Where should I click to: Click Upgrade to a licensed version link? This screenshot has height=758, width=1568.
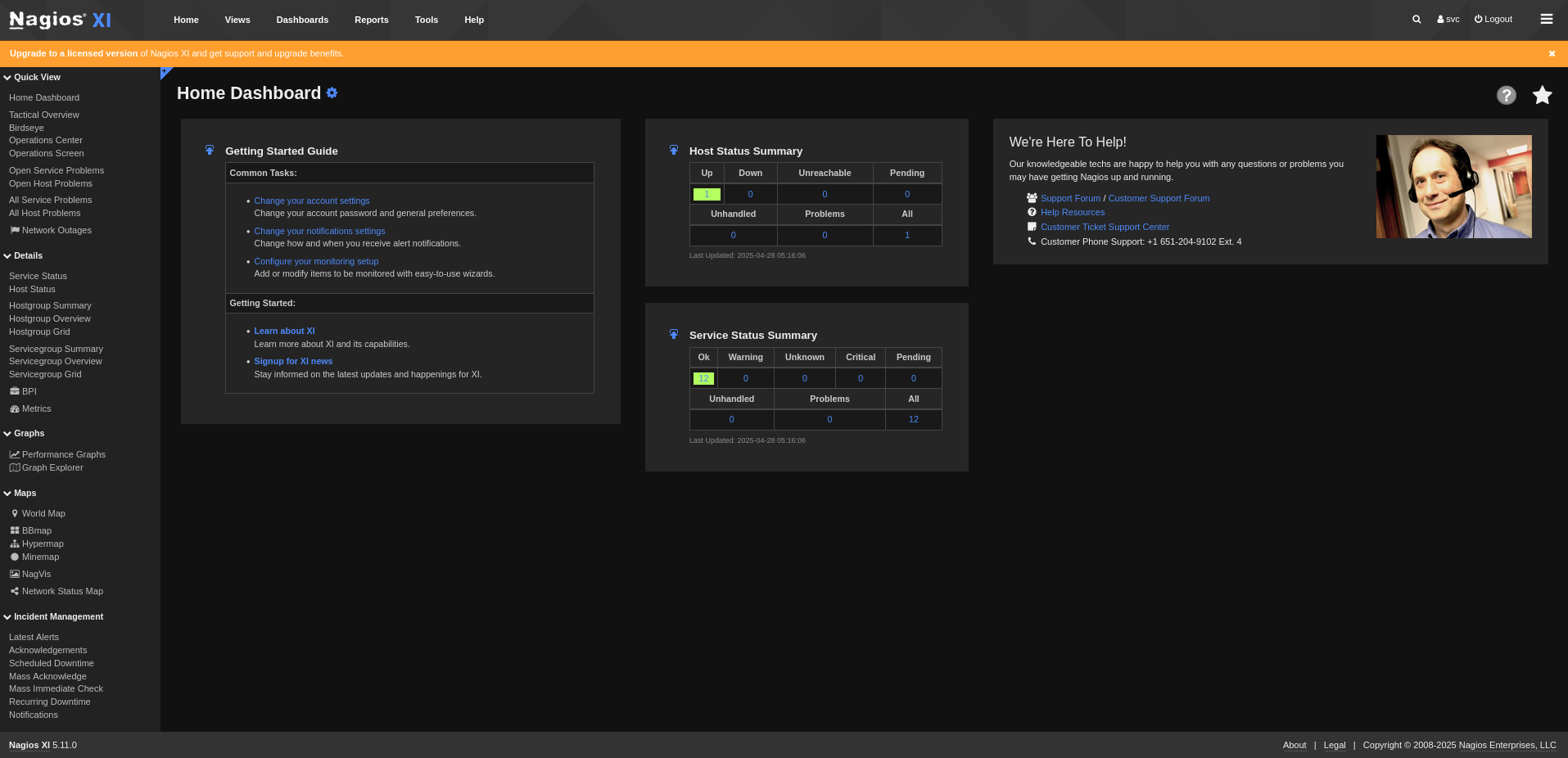74,53
